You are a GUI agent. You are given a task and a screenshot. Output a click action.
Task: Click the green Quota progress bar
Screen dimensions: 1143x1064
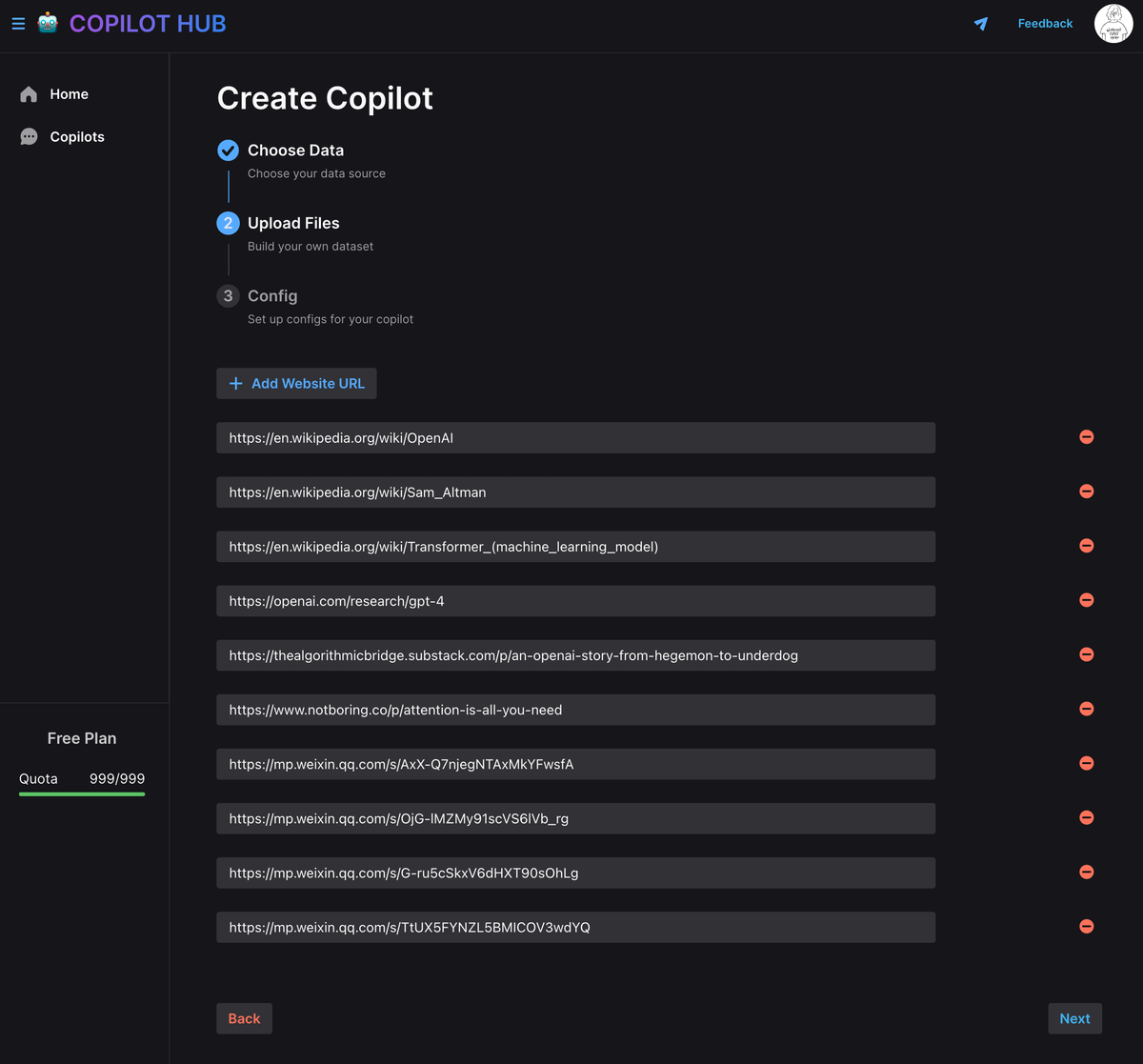[82, 793]
